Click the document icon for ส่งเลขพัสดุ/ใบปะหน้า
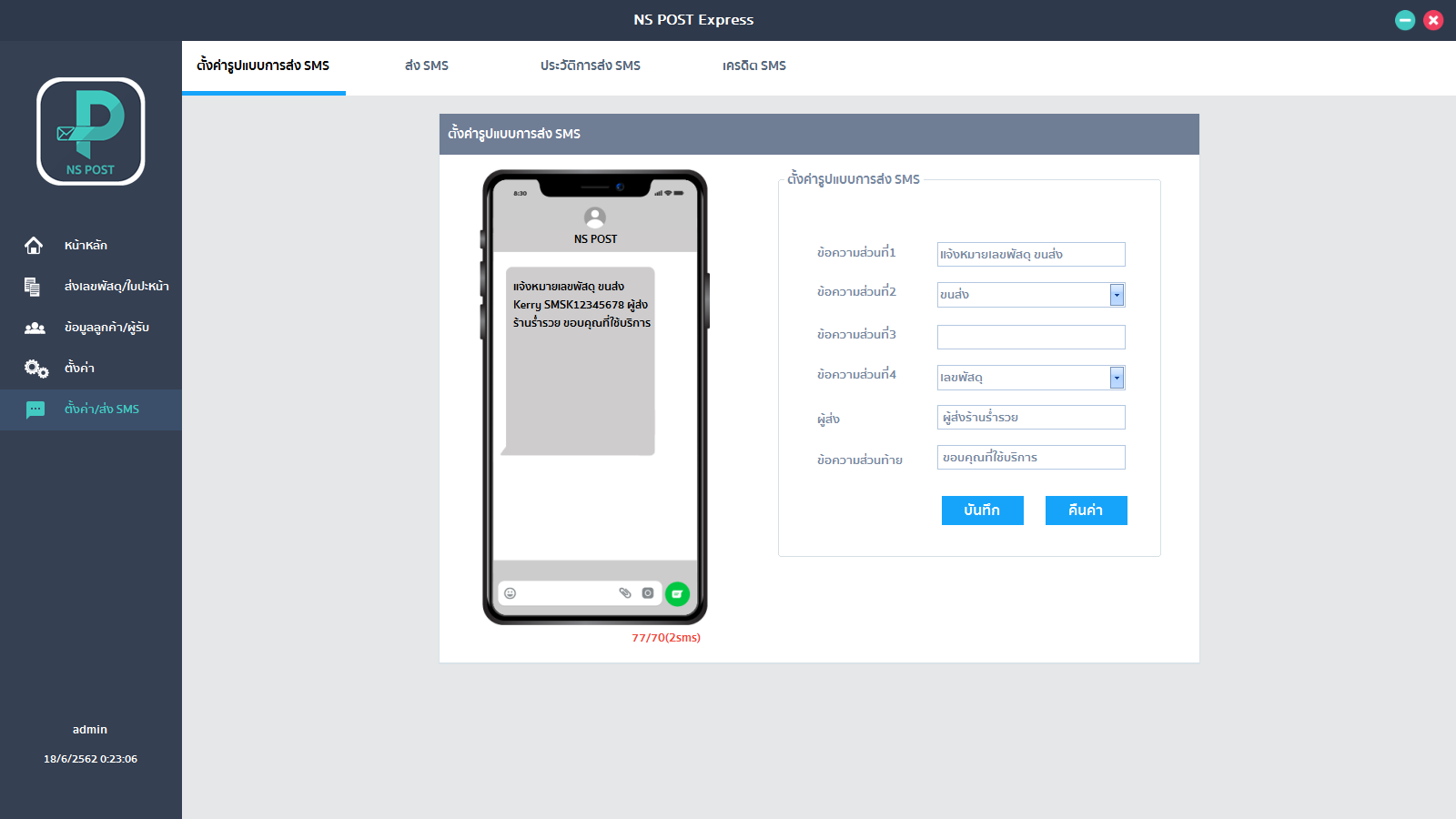Image resolution: width=1456 pixels, height=819 pixels. point(33,287)
